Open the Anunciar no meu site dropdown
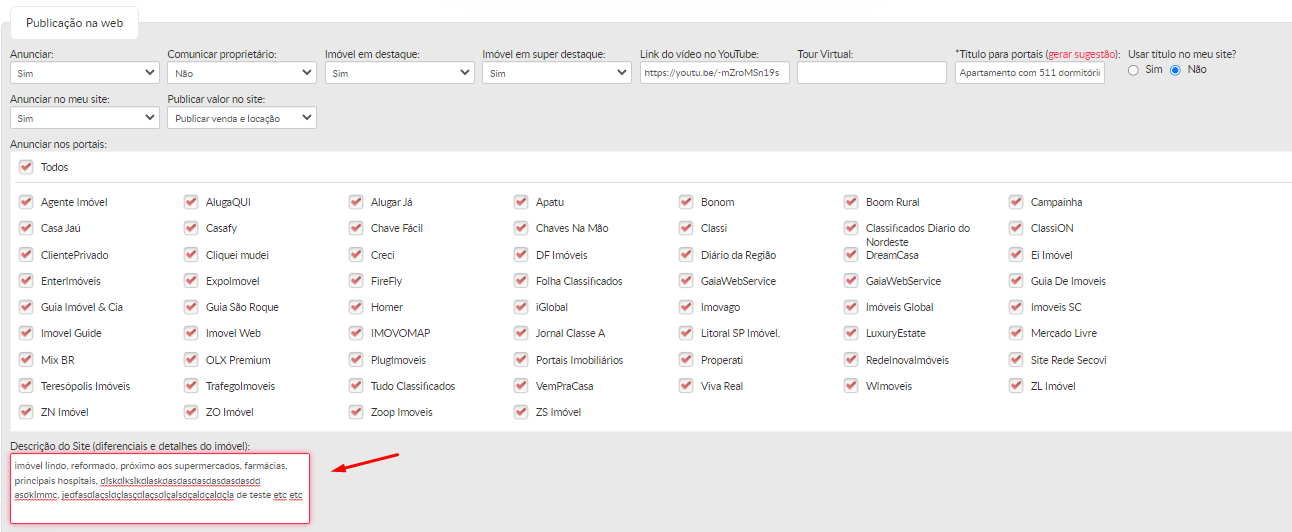Screen dimensions: 1292x532 coord(84,118)
